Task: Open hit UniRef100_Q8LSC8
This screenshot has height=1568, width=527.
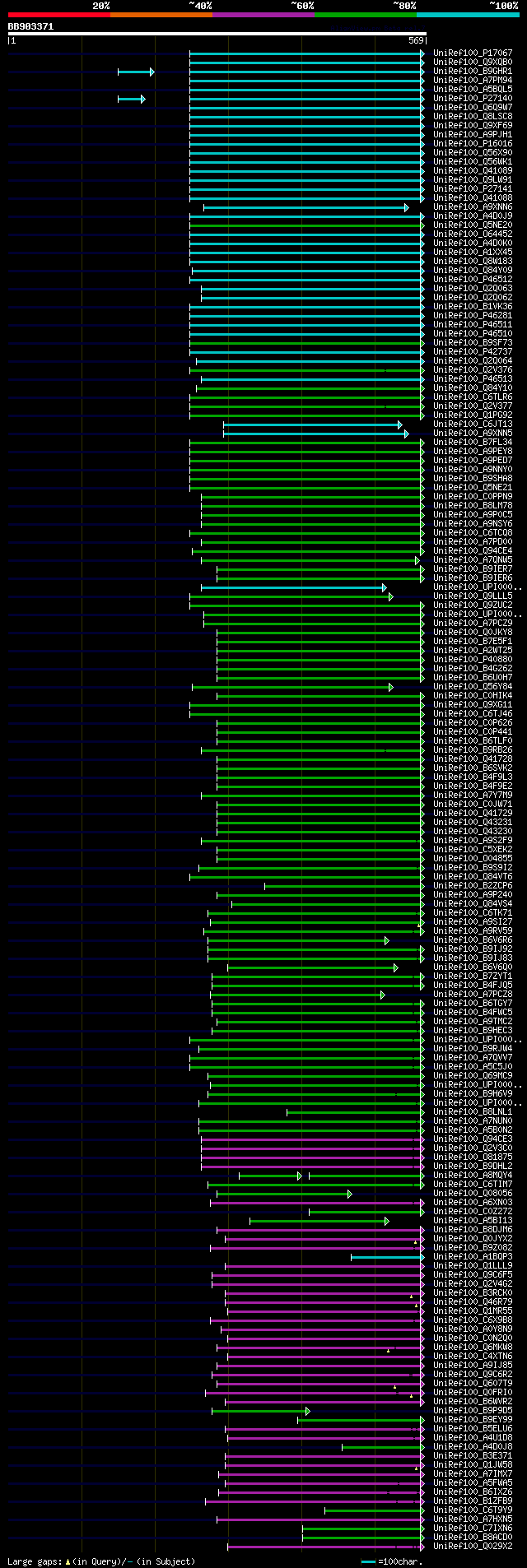Action: [473, 116]
